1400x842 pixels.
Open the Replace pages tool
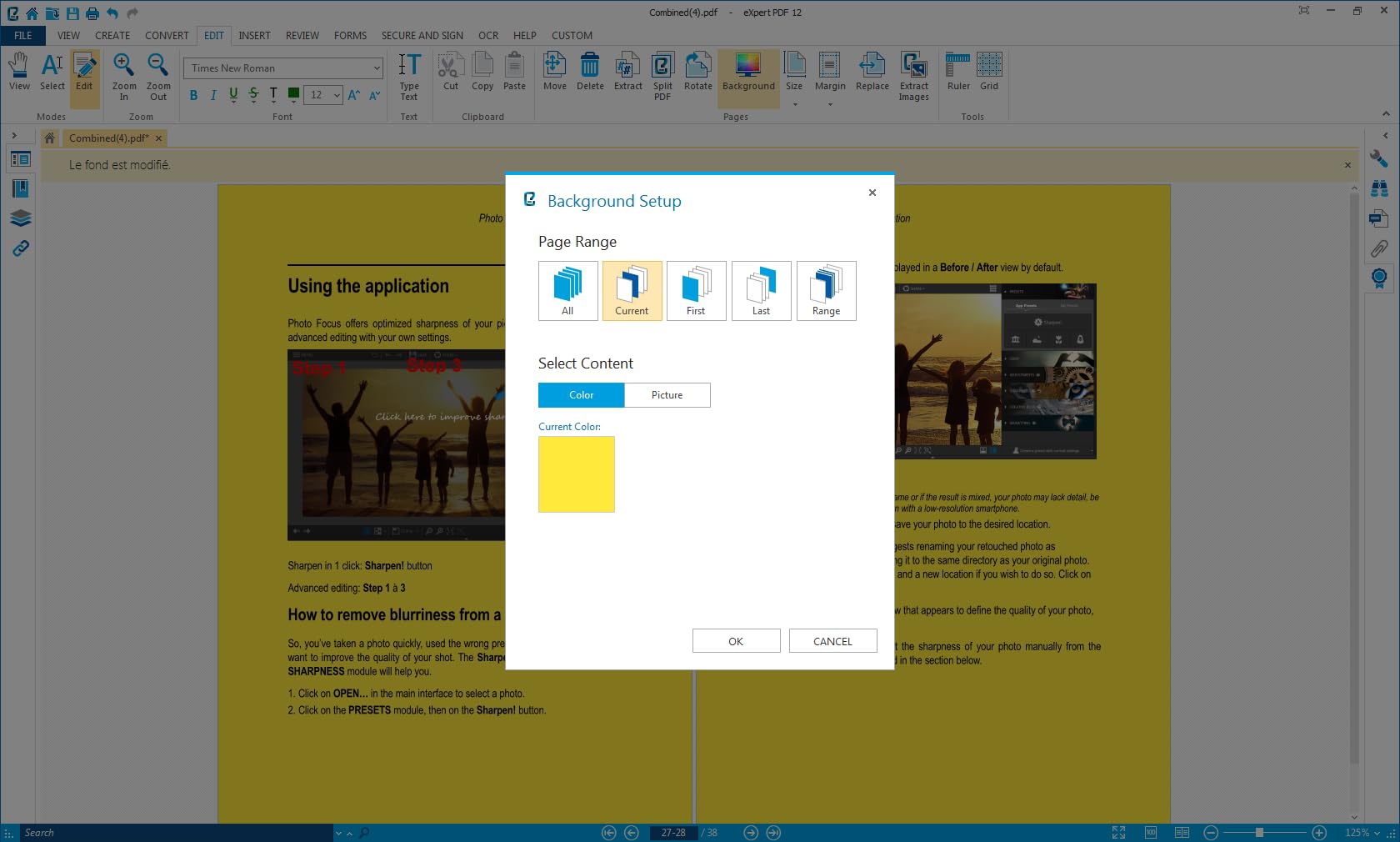pos(872,72)
